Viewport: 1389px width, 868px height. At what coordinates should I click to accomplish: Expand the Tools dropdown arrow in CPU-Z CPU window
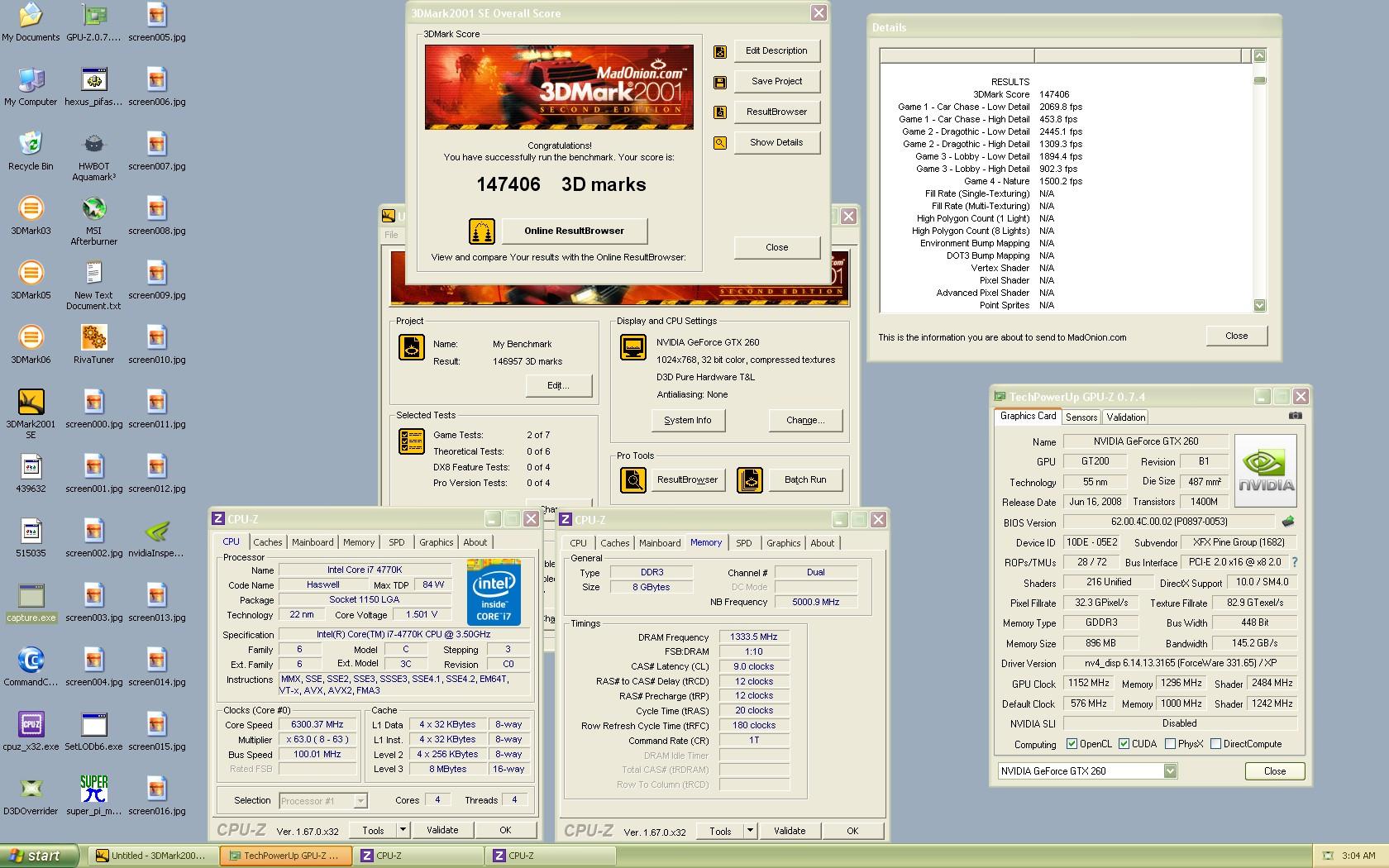coord(403,830)
